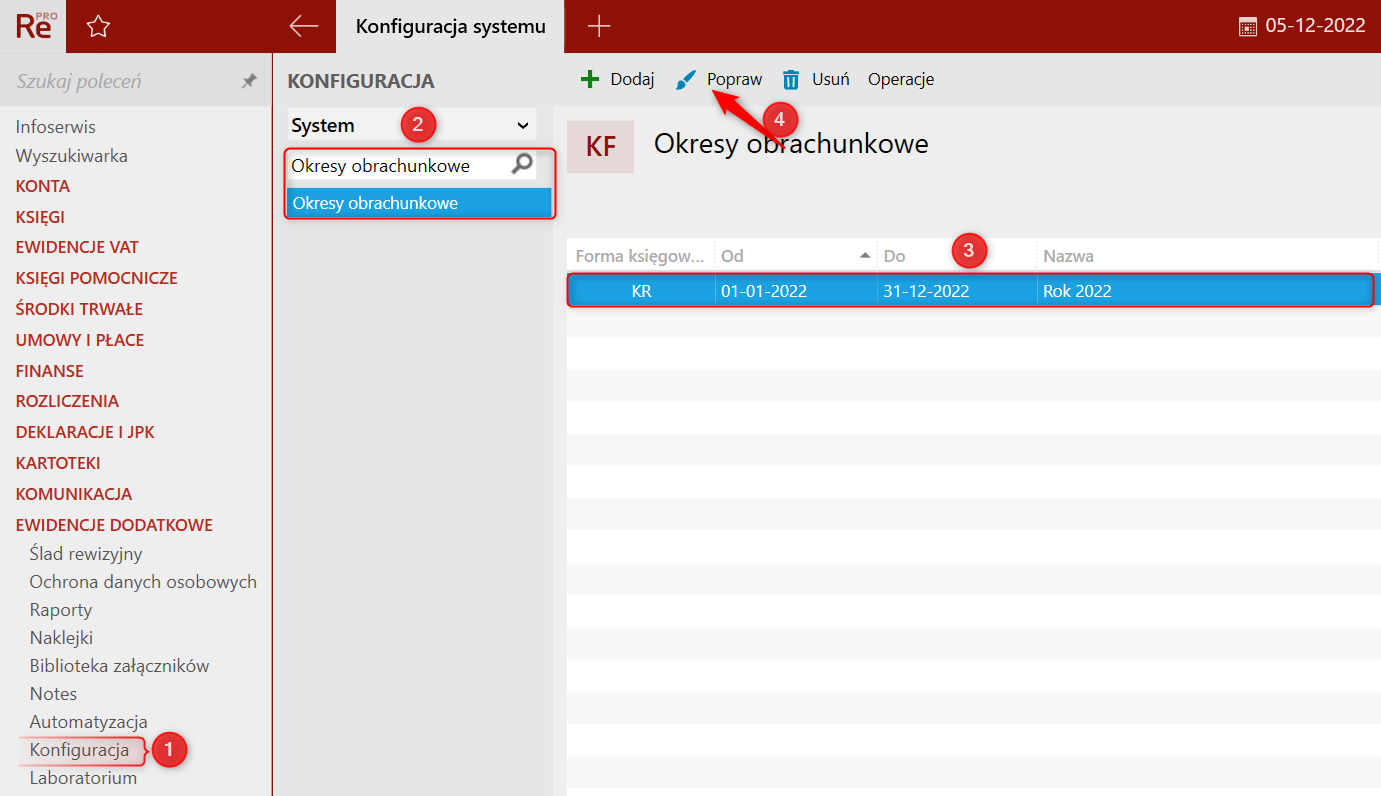Open the FINANSE menu section

(50, 371)
